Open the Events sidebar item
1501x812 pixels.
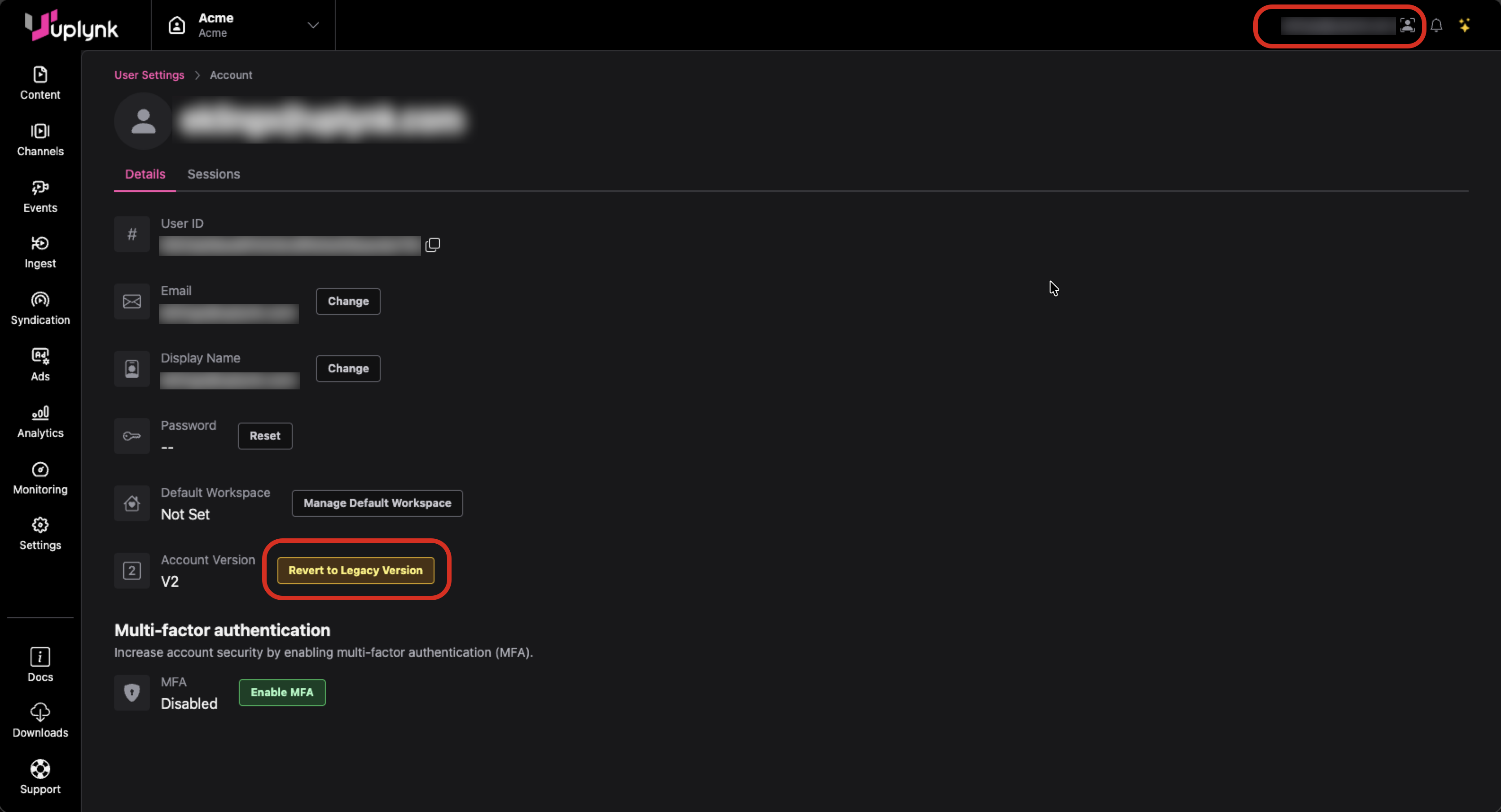click(39, 196)
